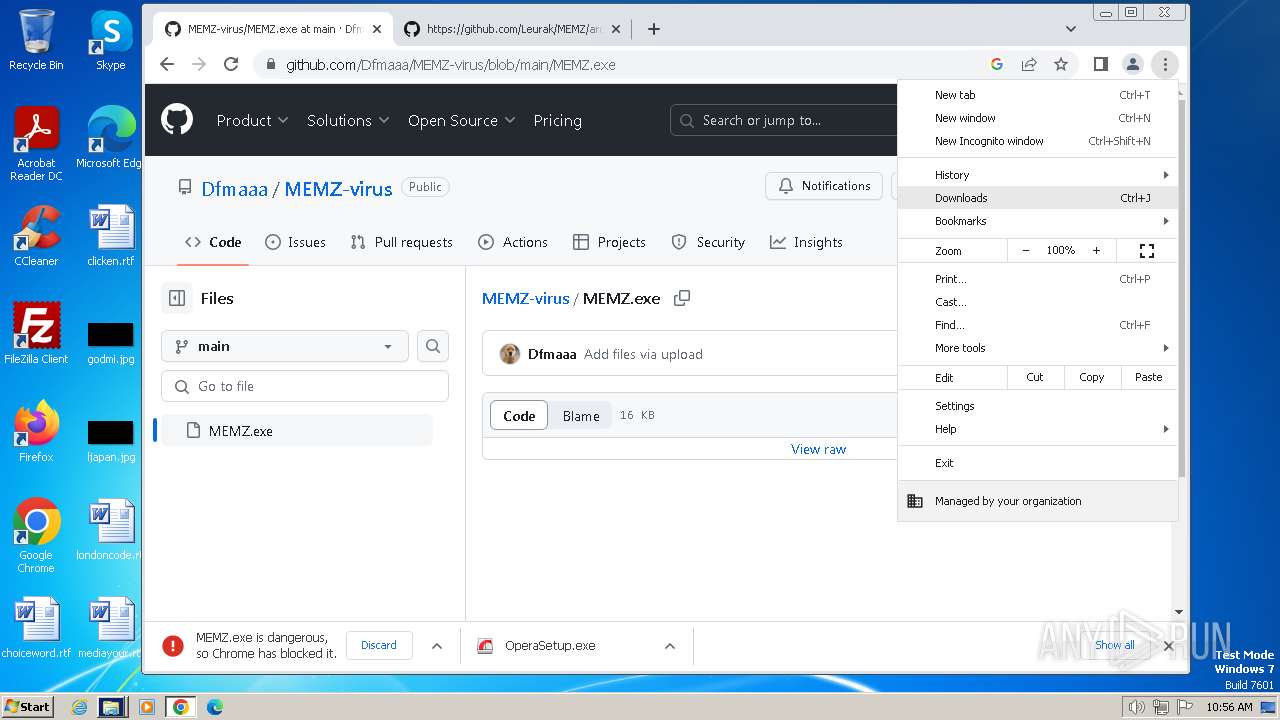Viewport: 1280px width, 720px height.
Task: Choose New Incognito window
Action: click(1038, 141)
